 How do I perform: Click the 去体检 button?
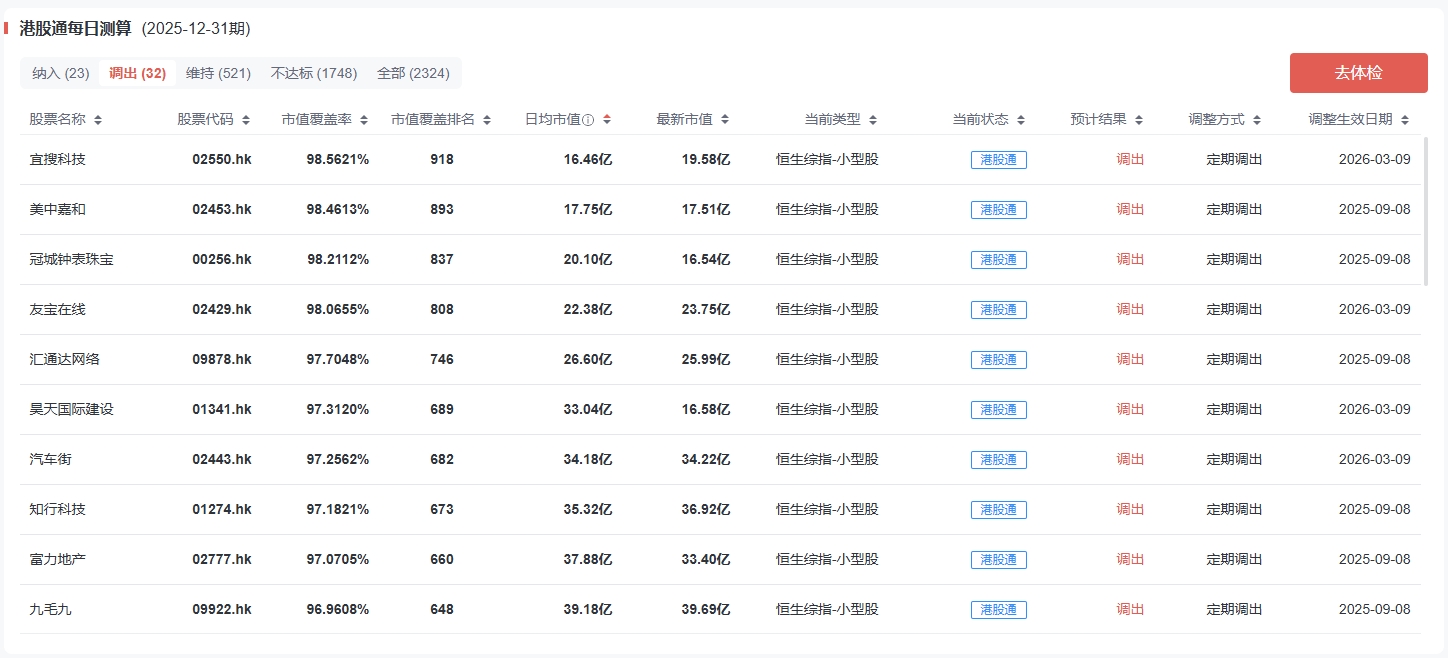click(1359, 73)
